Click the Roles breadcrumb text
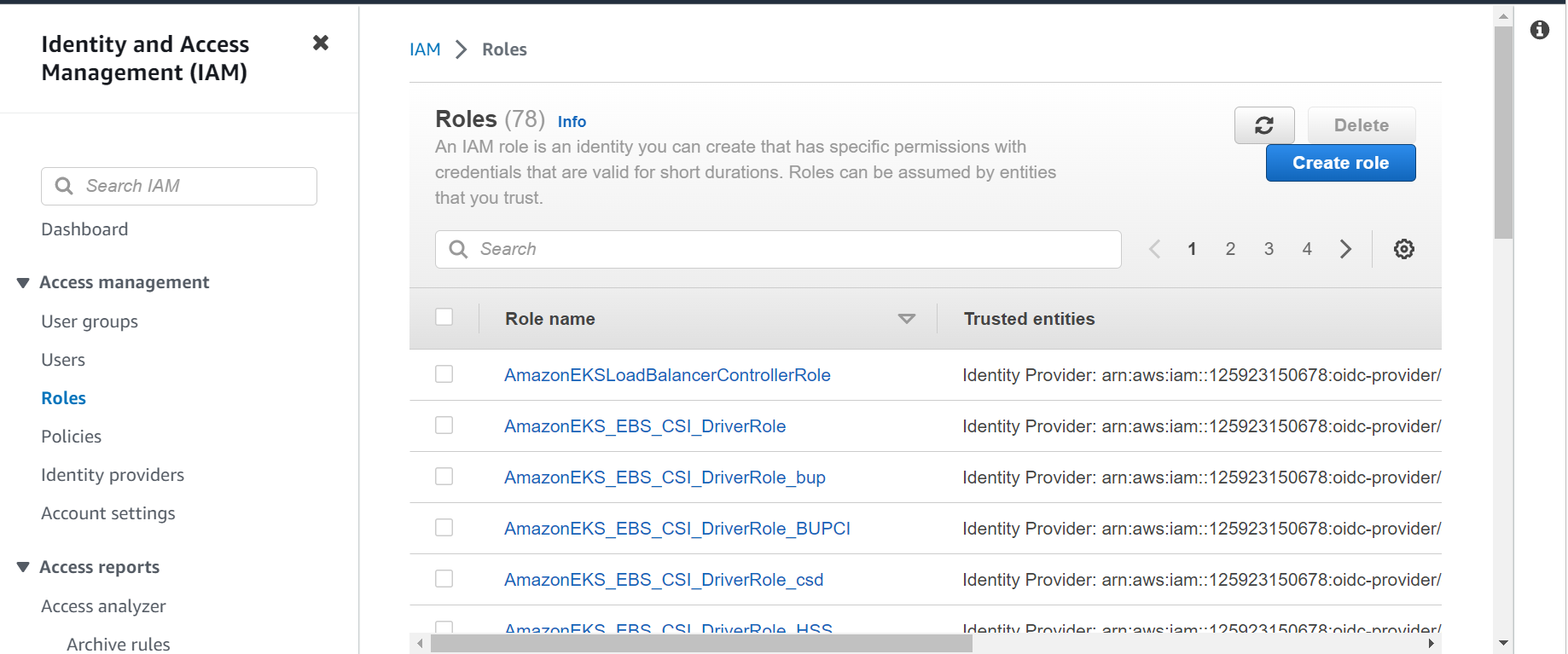This screenshot has width=1568, height=654. point(504,49)
